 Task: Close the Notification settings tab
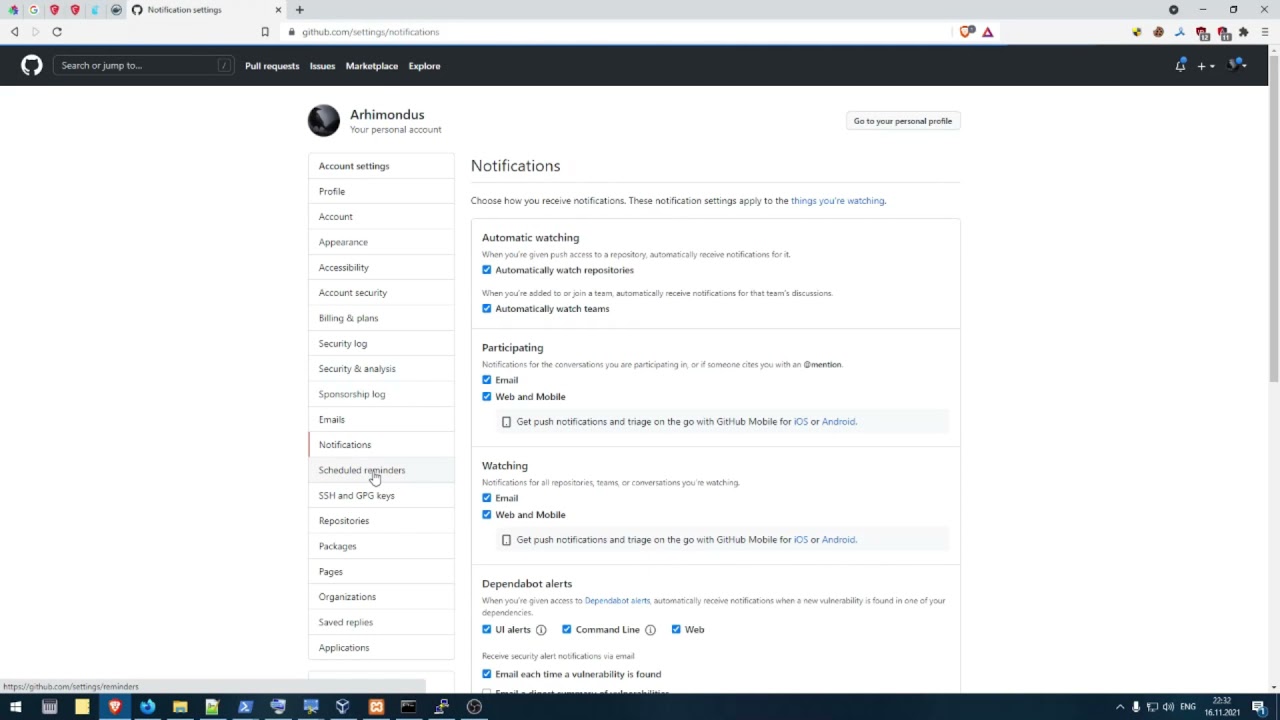click(278, 10)
